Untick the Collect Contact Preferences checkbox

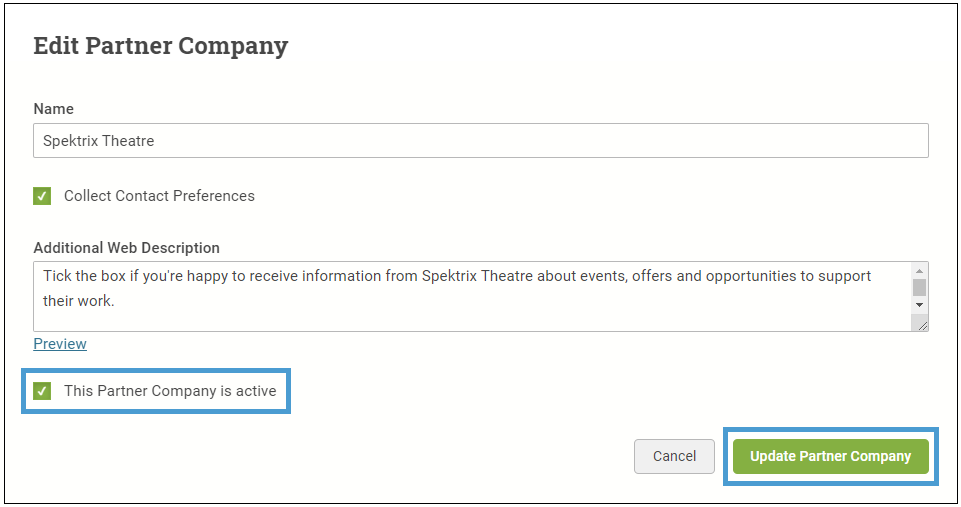click(x=42, y=196)
